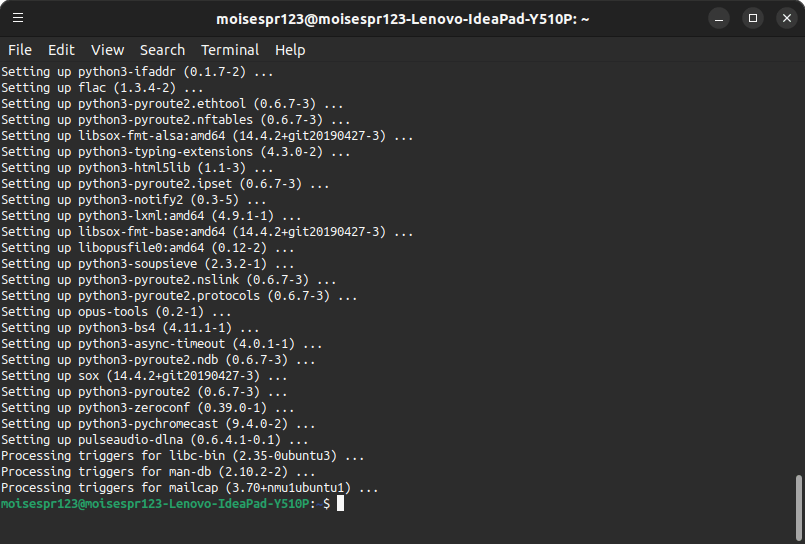Click the man-db processing triggers line
Image resolution: width=805 pixels, height=544 pixels.
click(x=158, y=472)
